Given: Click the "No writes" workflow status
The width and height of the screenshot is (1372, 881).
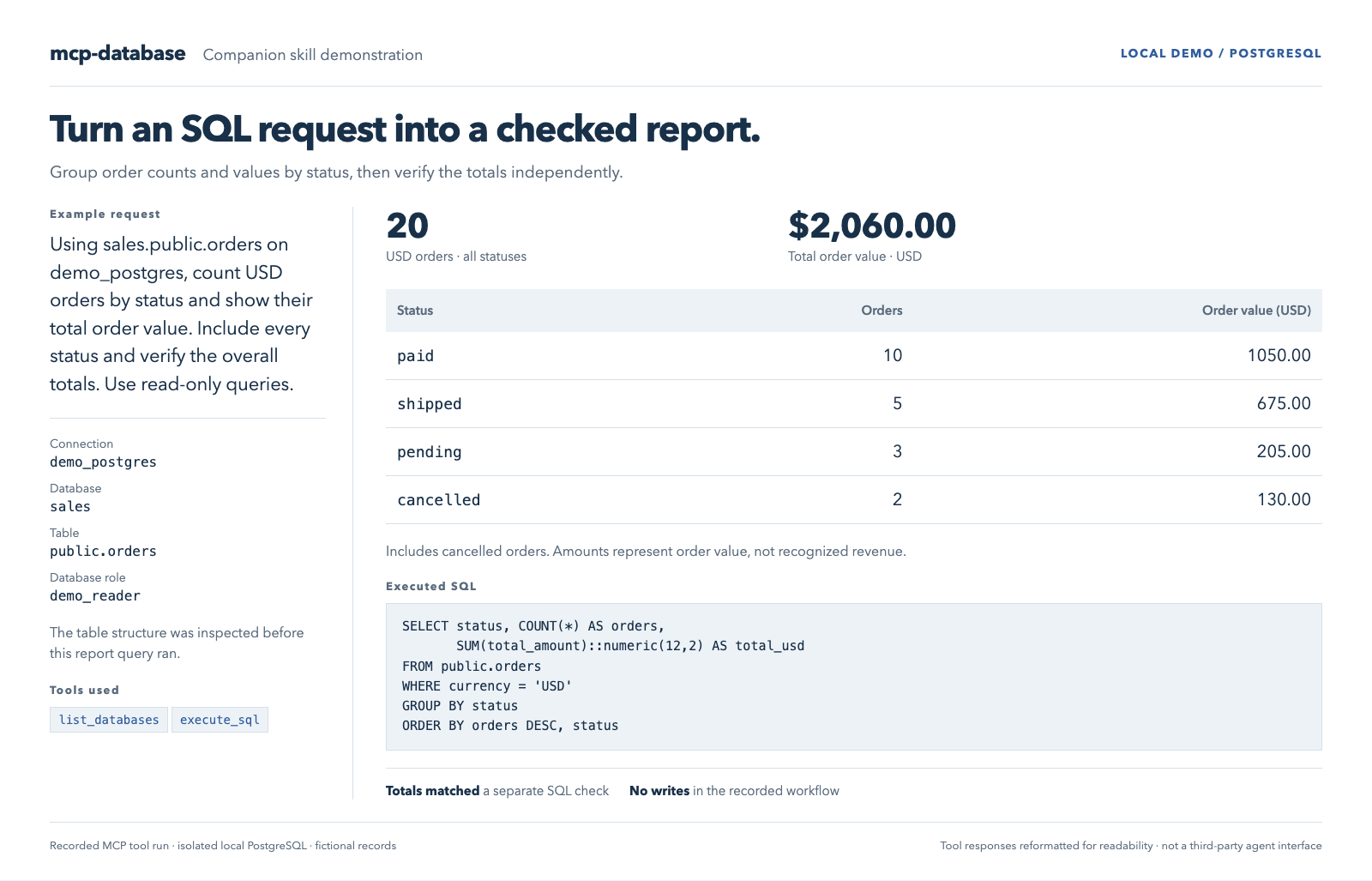Looking at the screenshot, I should tap(734, 791).
